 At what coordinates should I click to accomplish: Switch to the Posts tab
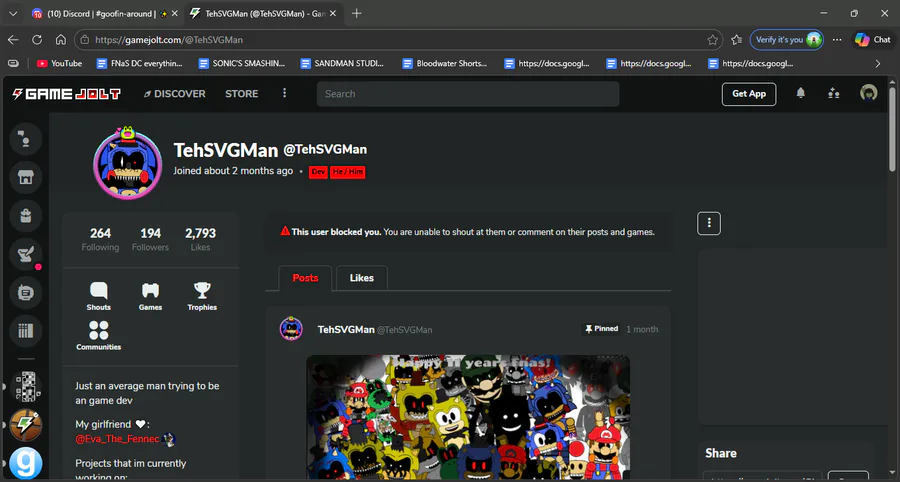[x=305, y=278]
